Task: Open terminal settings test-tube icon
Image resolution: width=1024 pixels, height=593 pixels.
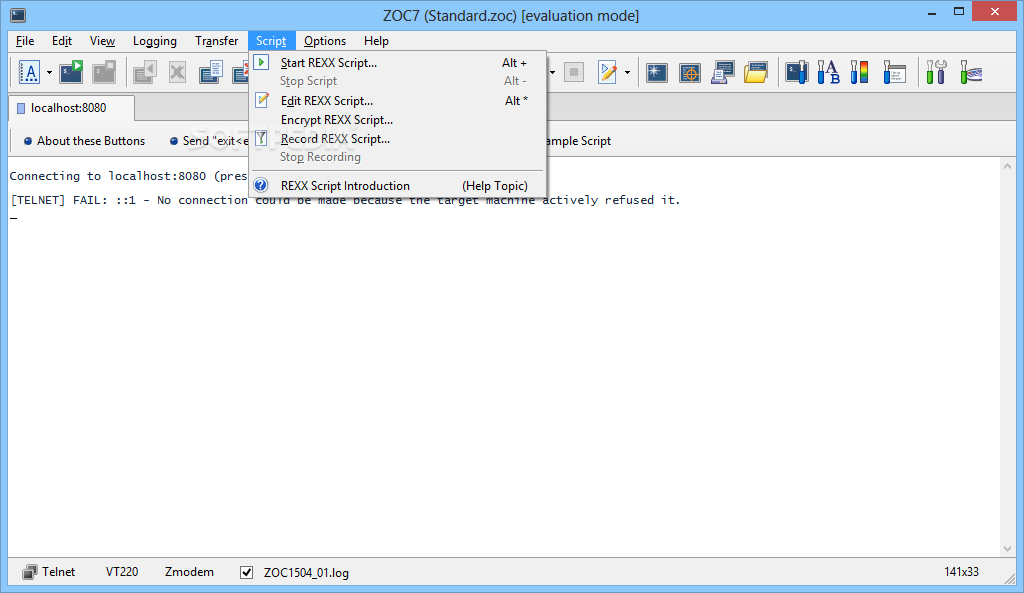Action: click(797, 72)
